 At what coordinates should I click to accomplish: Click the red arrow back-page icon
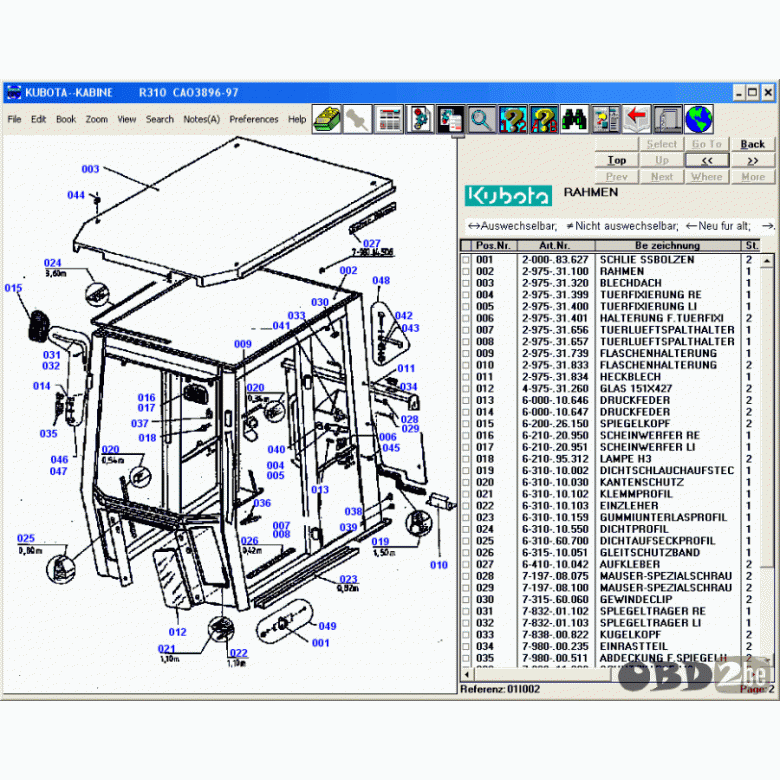coord(636,119)
